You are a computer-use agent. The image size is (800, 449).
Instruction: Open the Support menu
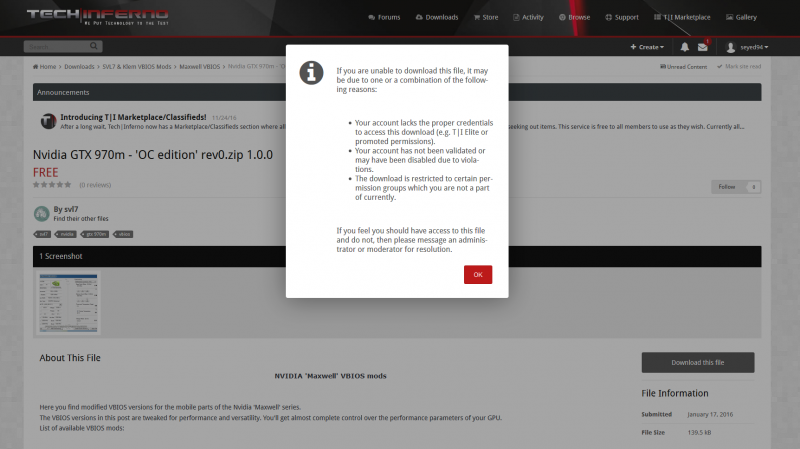[x=621, y=17]
